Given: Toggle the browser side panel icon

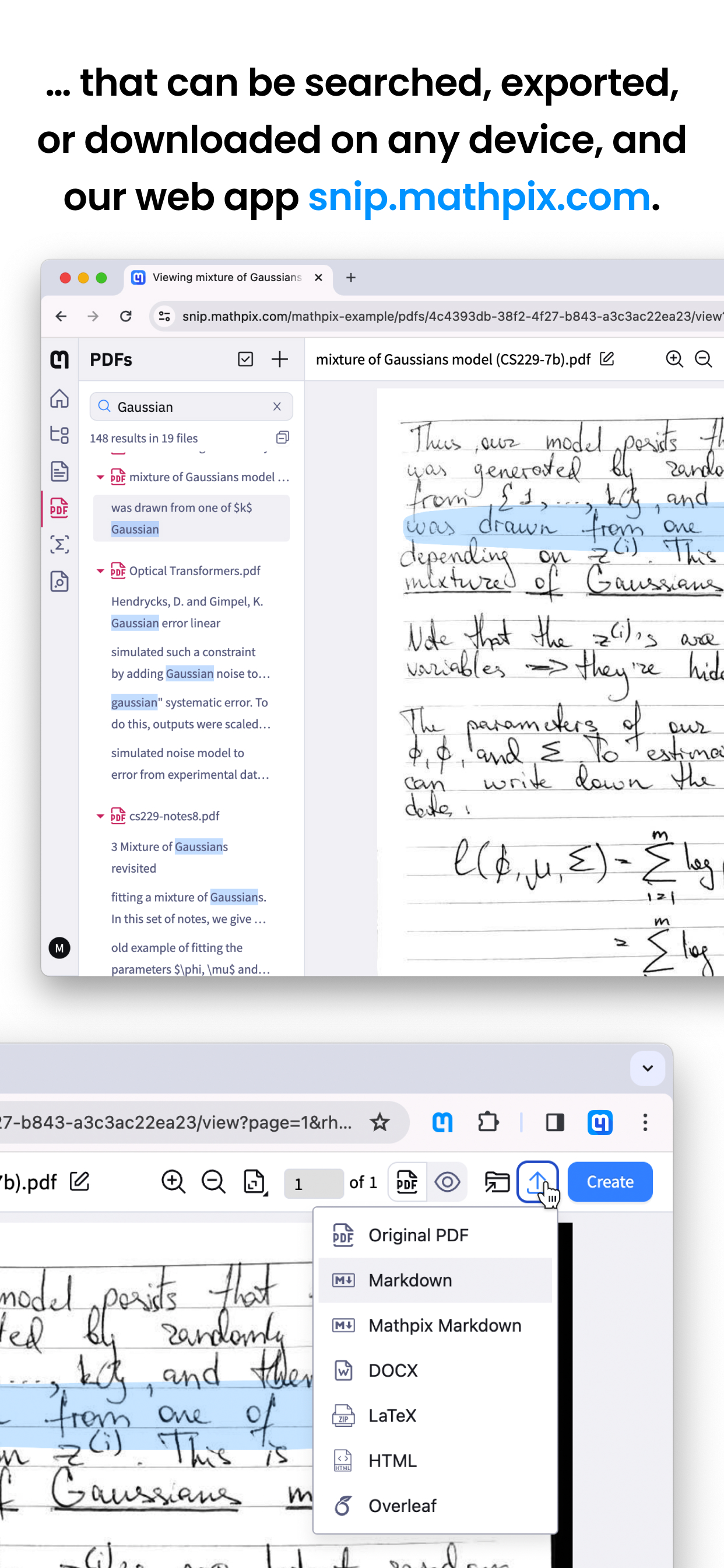Looking at the screenshot, I should coord(555,1122).
